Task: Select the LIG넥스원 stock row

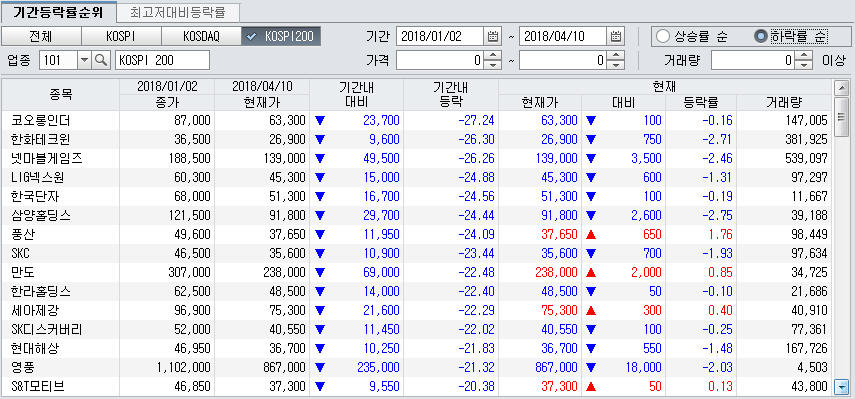Action: tap(417, 178)
